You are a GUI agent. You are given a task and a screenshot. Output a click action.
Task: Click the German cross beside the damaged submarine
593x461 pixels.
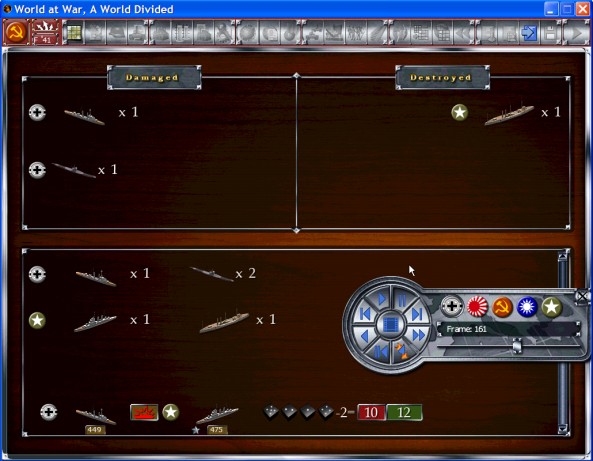37,170
